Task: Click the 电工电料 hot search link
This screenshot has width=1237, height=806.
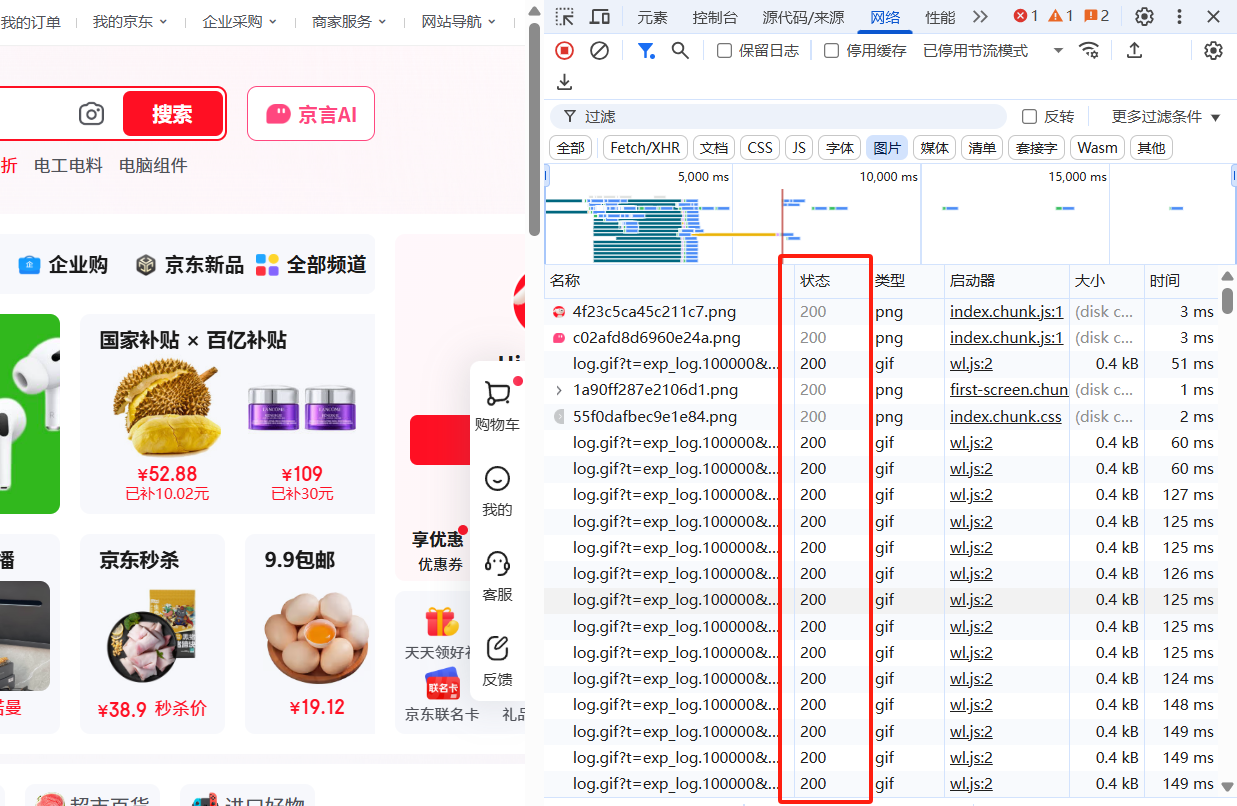Action: (69, 166)
